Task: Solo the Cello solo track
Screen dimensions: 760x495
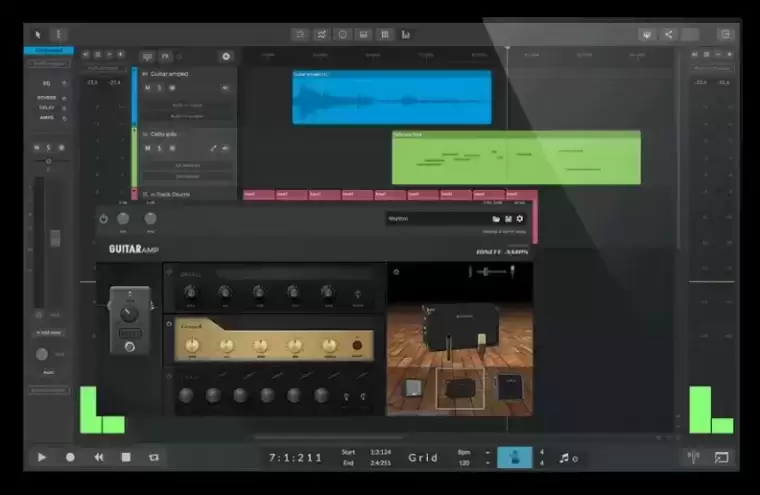Action: [159, 148]
